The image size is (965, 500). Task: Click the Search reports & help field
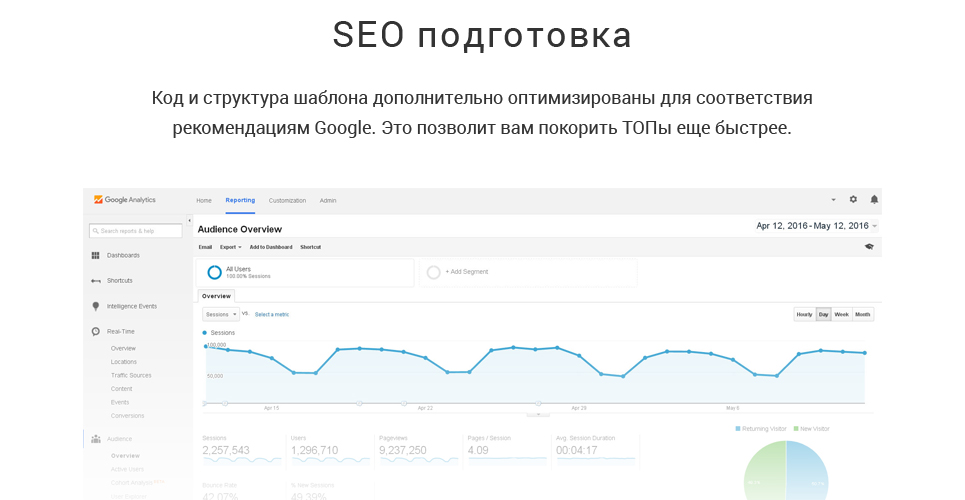(136, 231)
